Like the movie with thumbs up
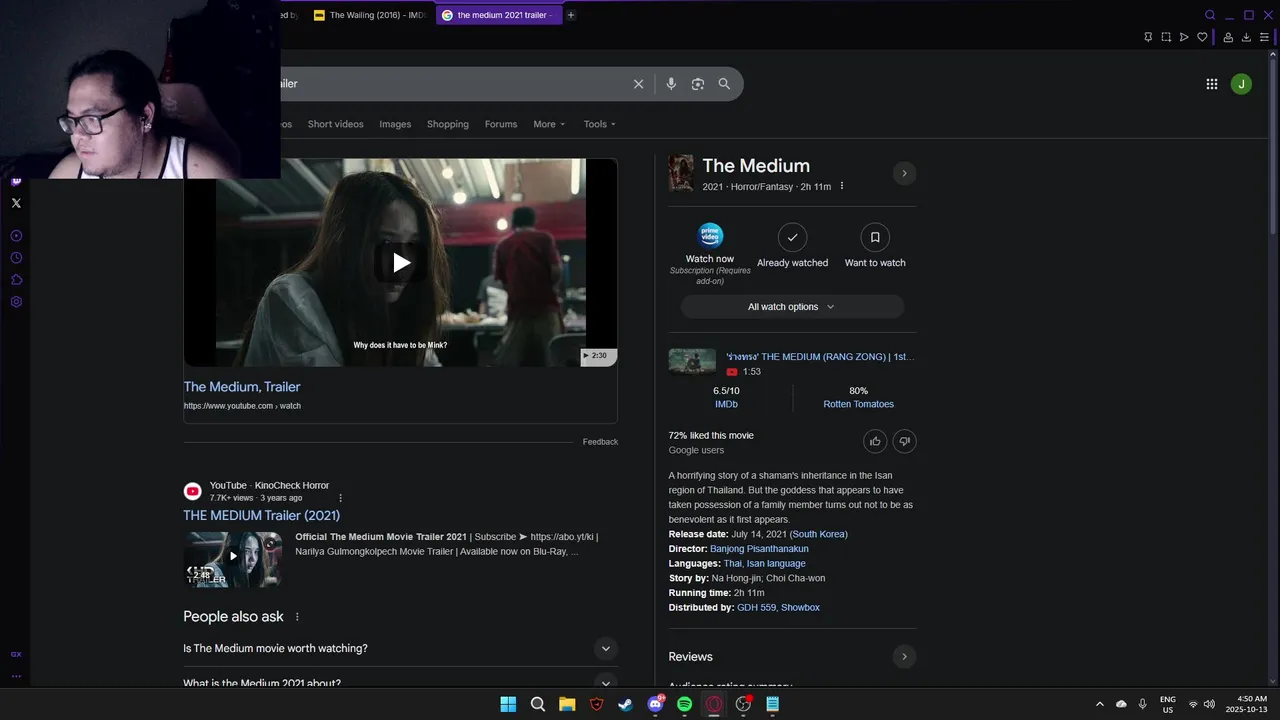Image resolution: width=1280 pixels, height=720 pixels. pyautogui.click(x=875, y=441)
